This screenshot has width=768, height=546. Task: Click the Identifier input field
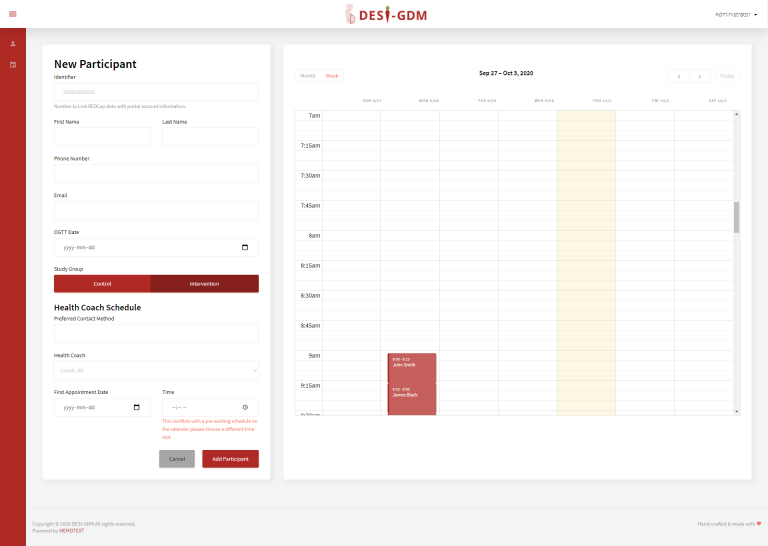(x=156, y=92)
